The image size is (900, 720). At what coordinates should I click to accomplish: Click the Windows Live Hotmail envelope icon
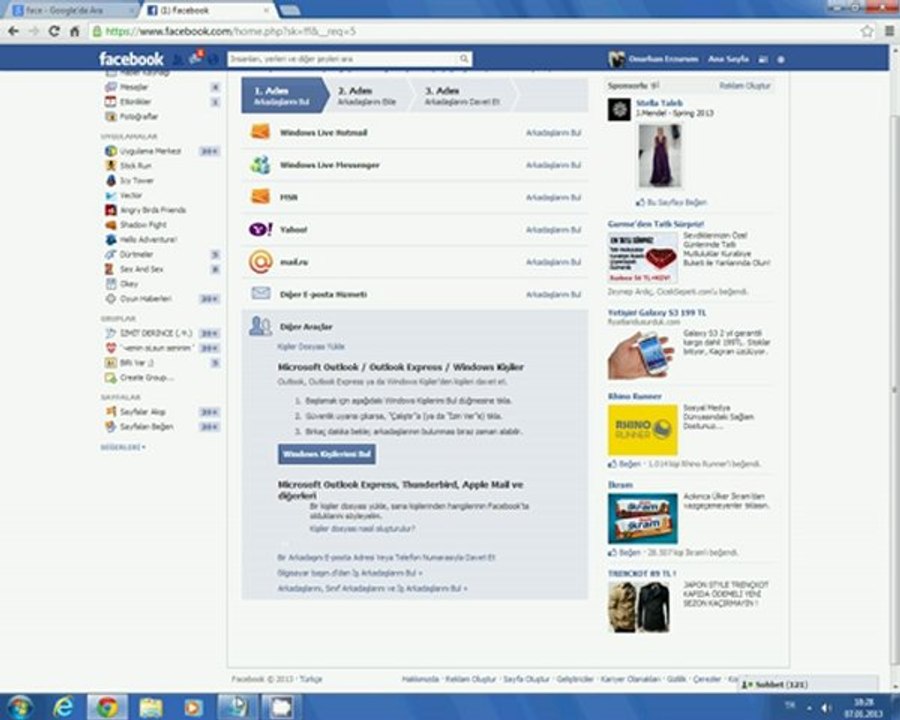point(260,131)
